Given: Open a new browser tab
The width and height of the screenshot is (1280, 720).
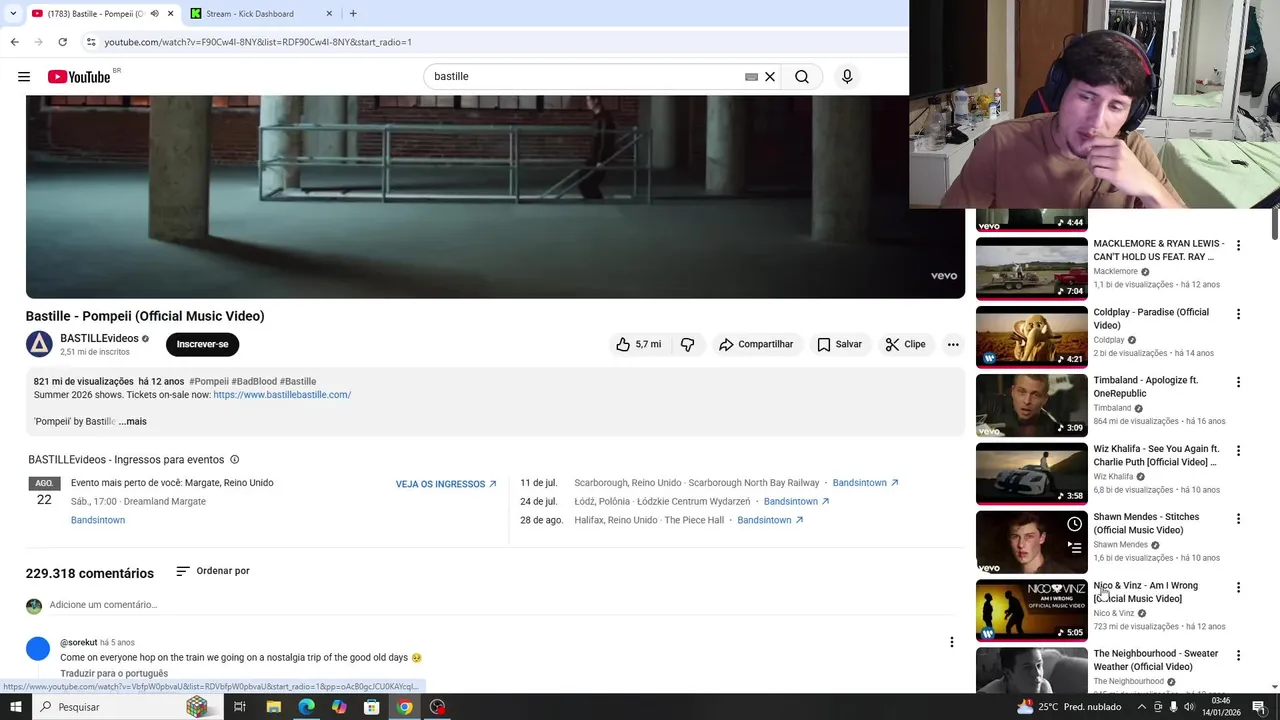Looking at the screenshot, I should point(353,14).
